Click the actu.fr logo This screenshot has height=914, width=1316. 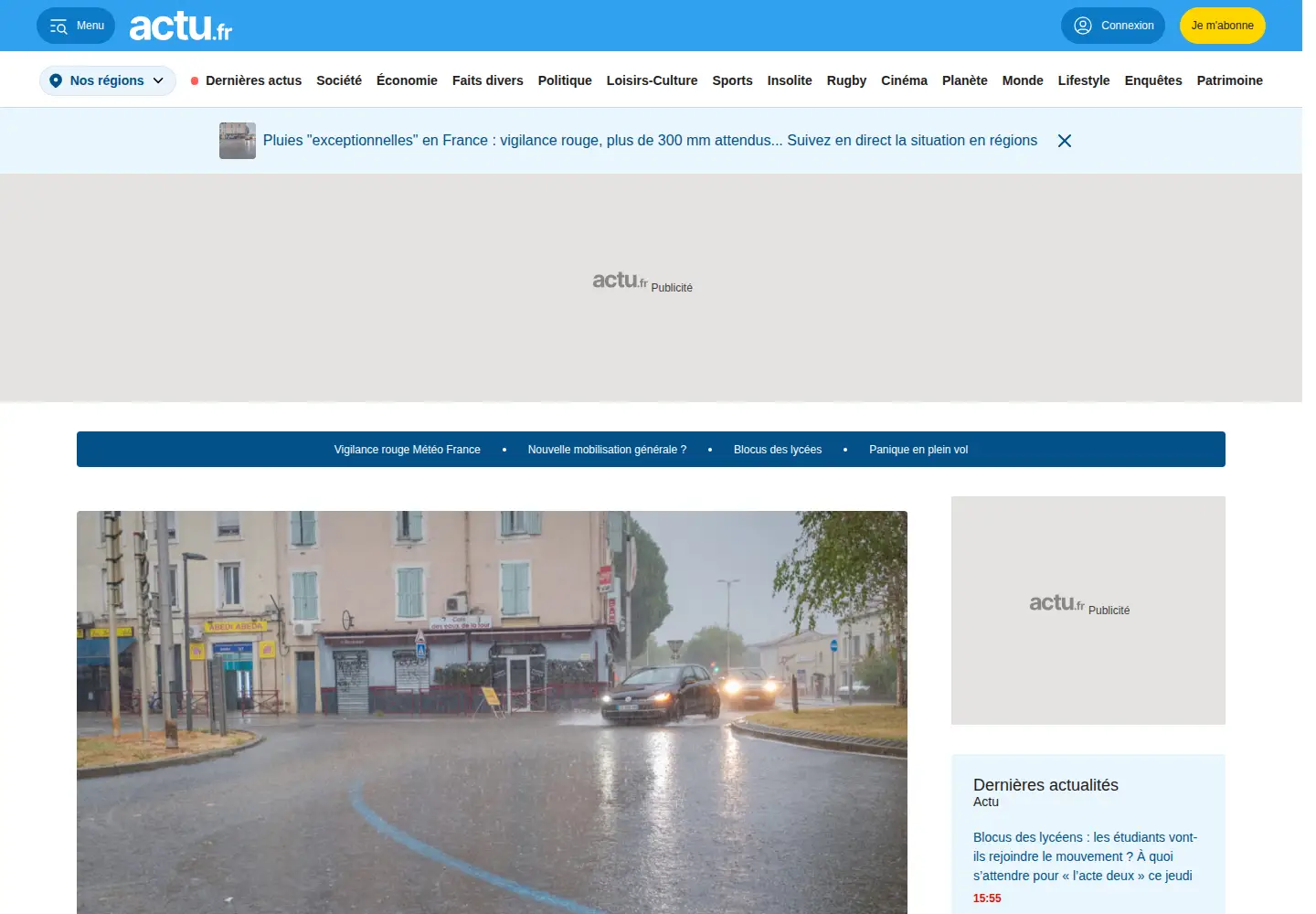(181, 27)
